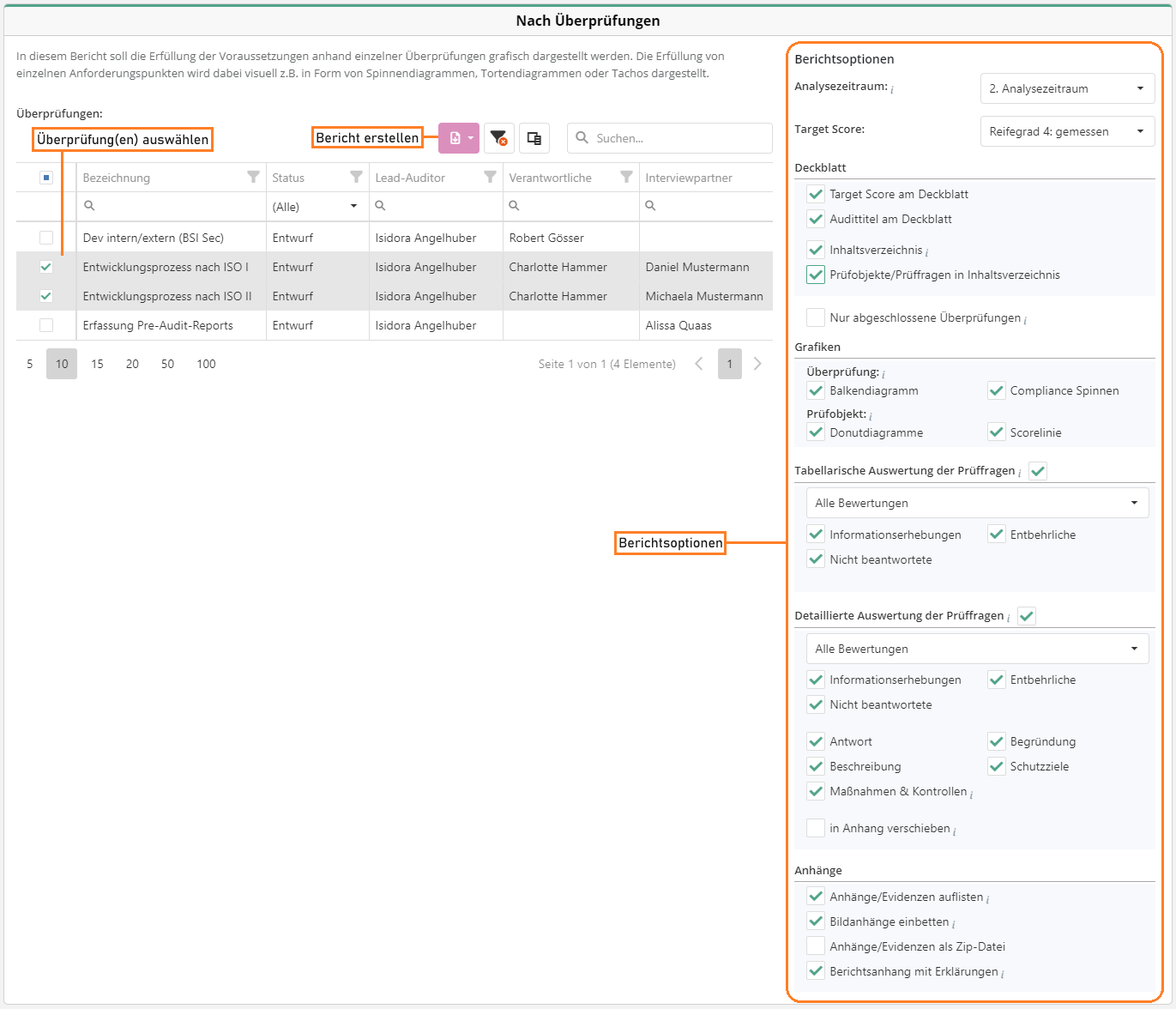This screenshot has width=1176, height=1009.
Task: Go to next page arrow
Action: 757,364
